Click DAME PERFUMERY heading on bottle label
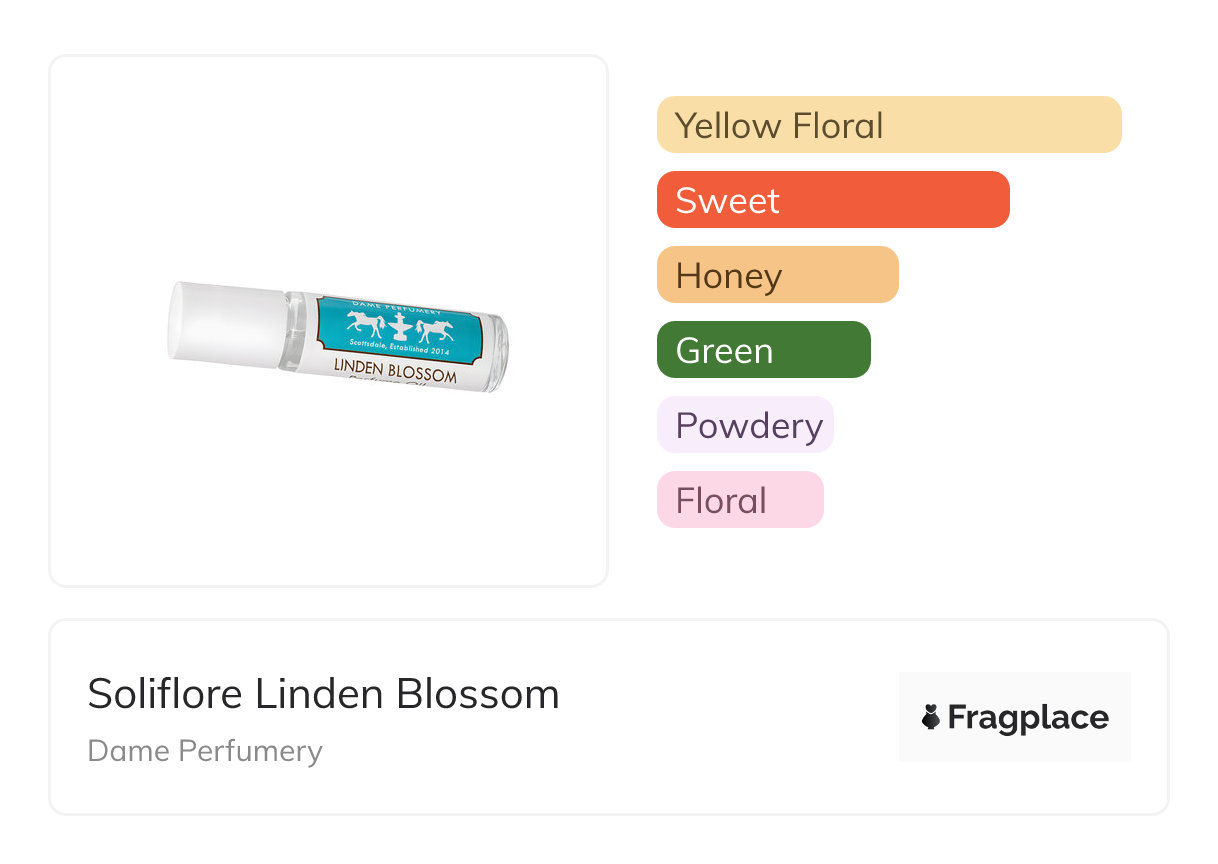The width and height of the screenshot is (1218, 864). [x=398, y=306]
